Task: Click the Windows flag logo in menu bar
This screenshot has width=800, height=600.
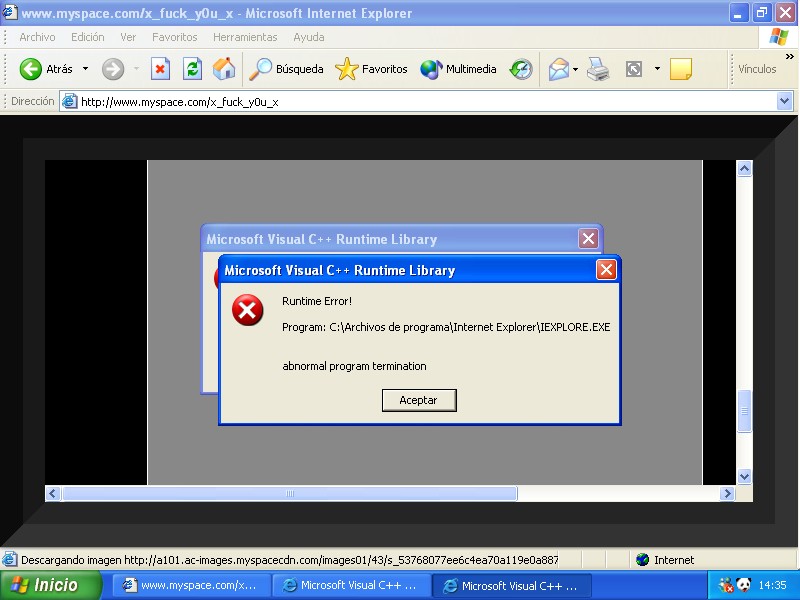Action: (x=779, y=37)
